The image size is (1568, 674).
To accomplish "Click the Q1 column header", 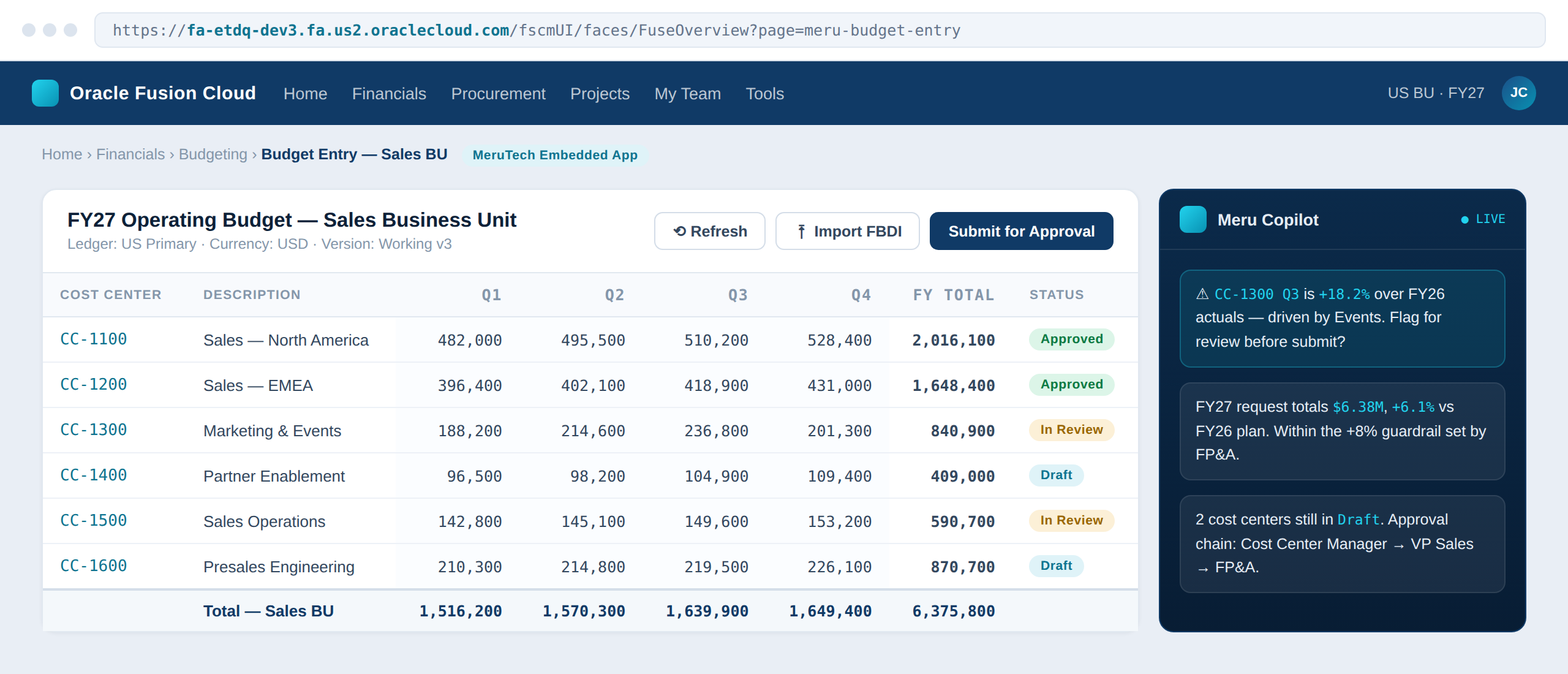I will click(491, 295).
